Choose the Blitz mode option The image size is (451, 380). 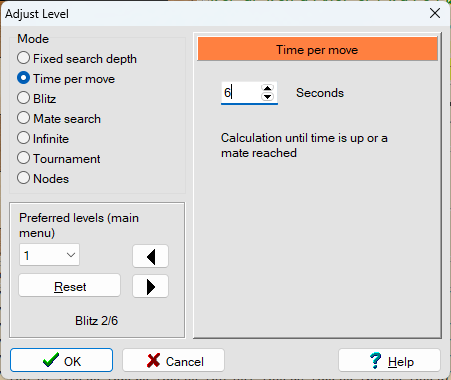36,99
